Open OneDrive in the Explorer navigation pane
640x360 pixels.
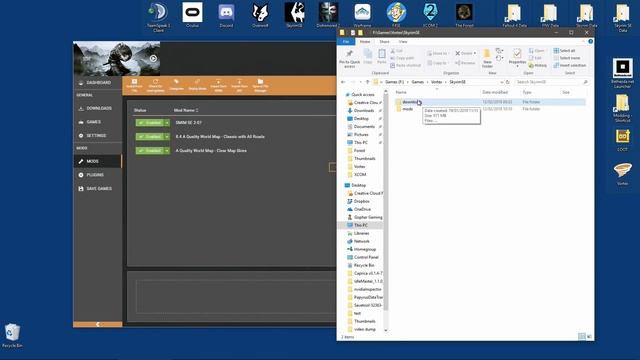362,209
